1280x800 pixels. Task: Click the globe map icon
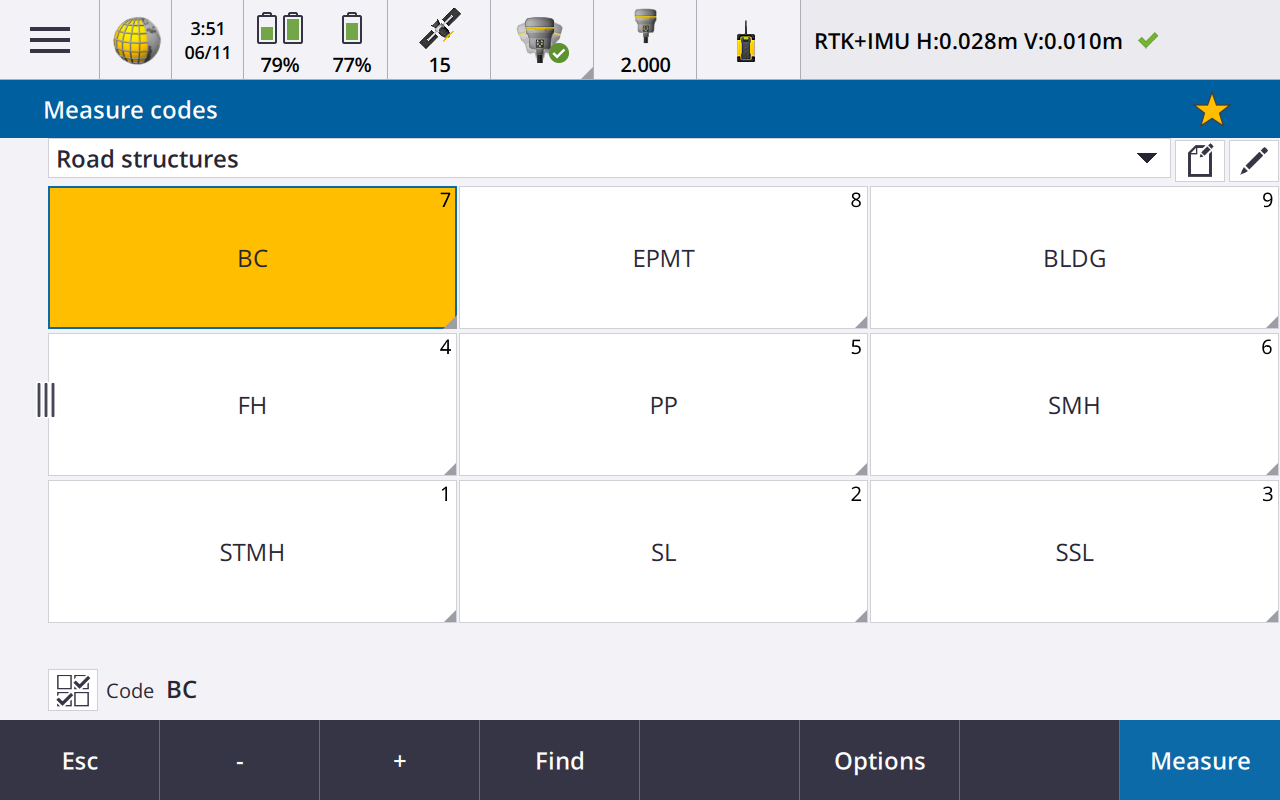136,40
